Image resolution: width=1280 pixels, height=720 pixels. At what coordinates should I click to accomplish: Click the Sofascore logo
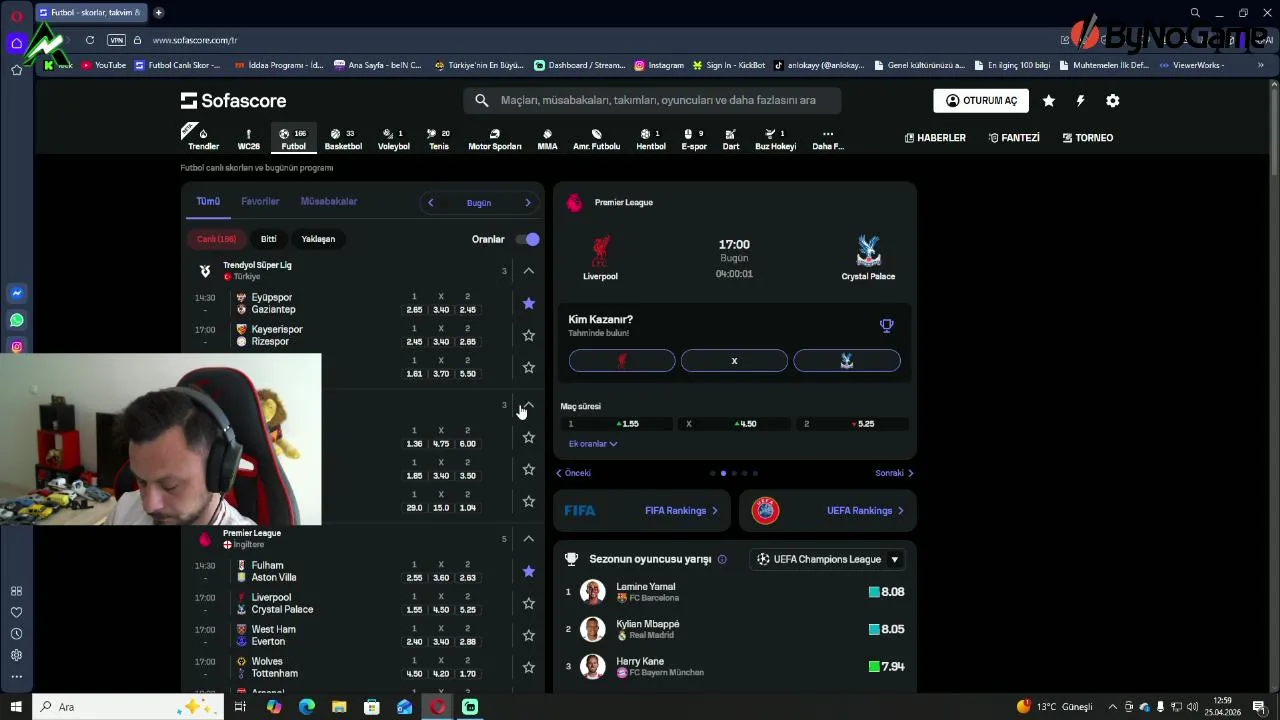[233, 101]
